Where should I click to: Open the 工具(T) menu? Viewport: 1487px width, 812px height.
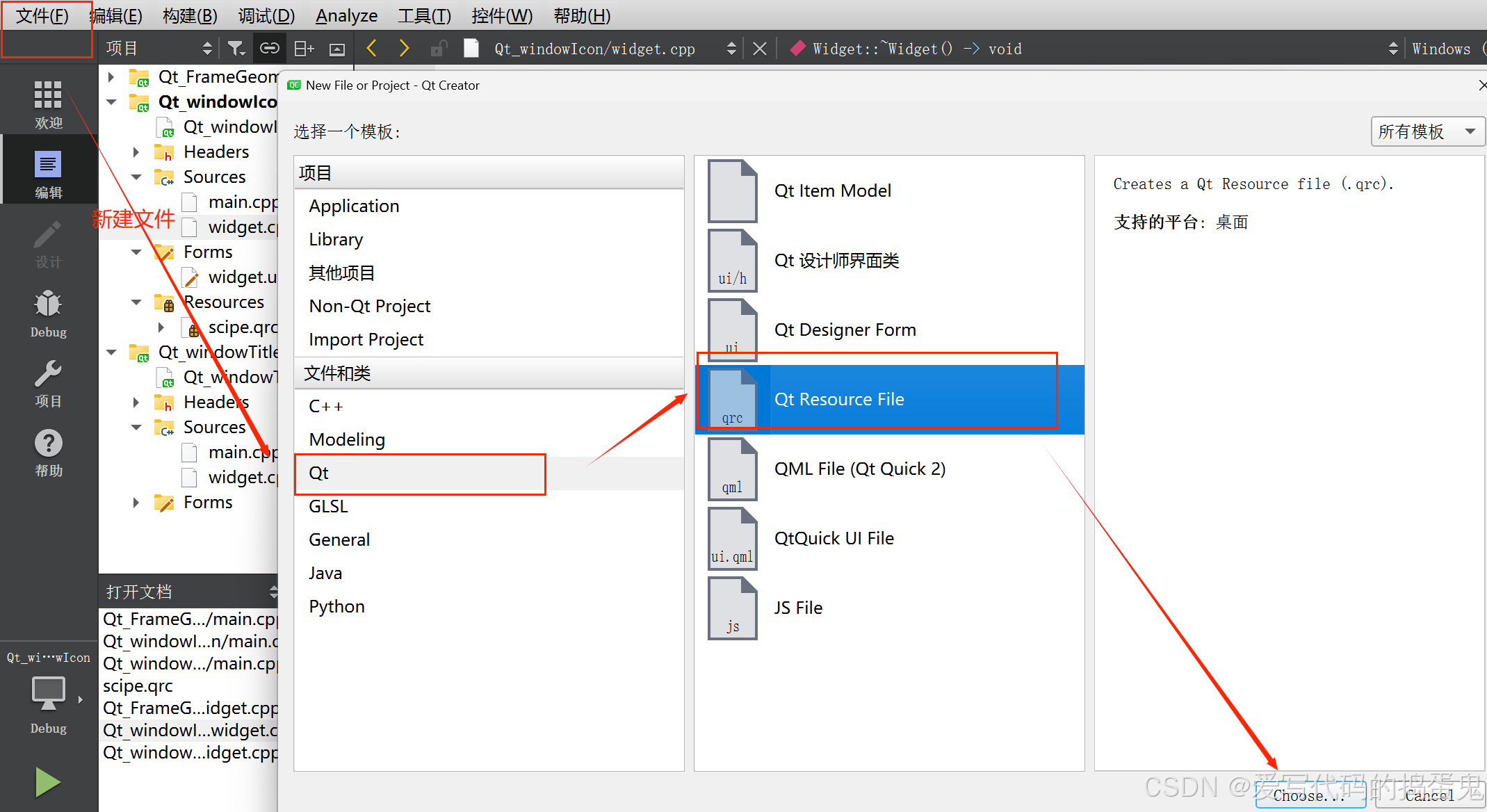[424, 15]
